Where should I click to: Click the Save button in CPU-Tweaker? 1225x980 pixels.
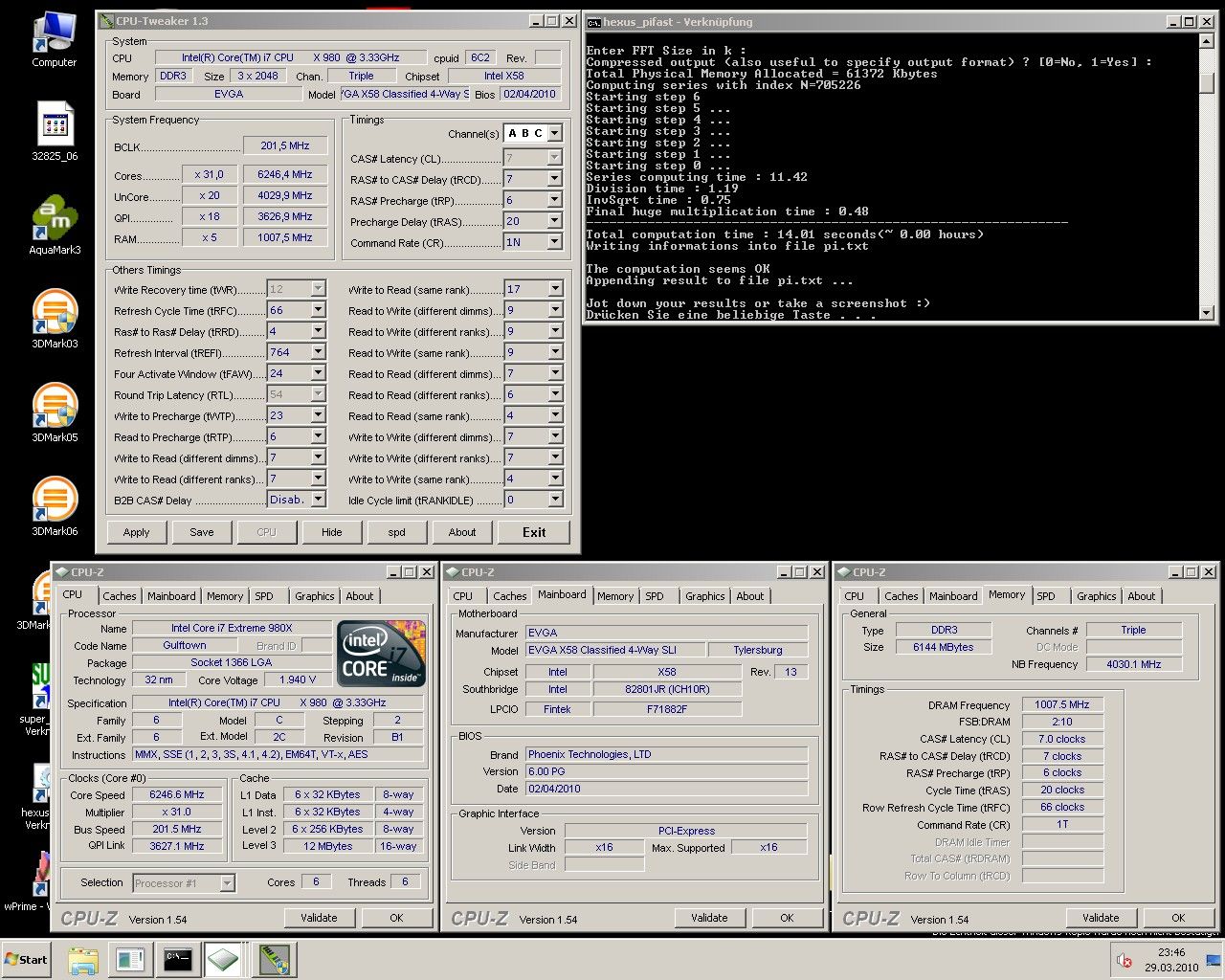[x=202, y=532]
